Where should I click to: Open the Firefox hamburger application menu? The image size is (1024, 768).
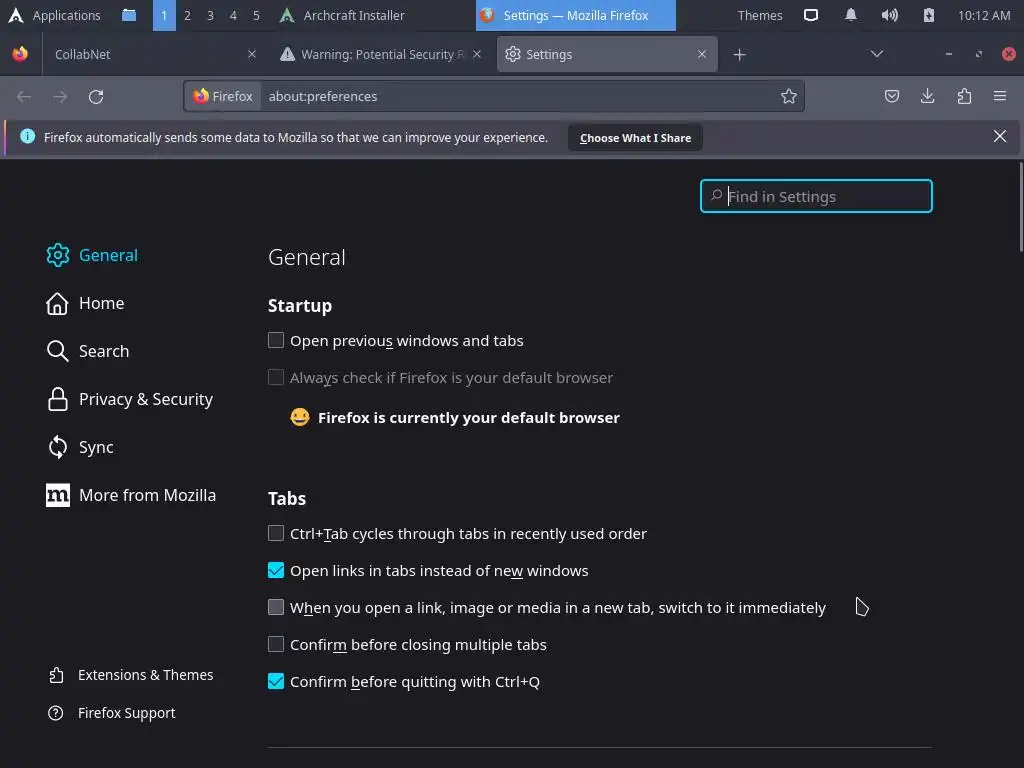click(x=1000, y=96)
